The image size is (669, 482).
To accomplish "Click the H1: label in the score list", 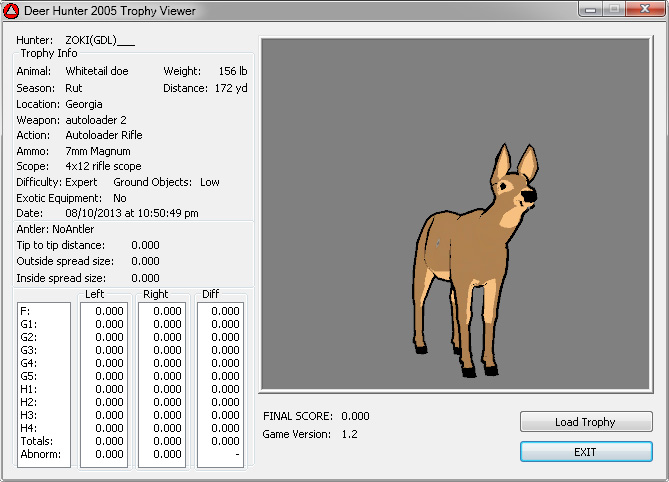I will 28,389.
